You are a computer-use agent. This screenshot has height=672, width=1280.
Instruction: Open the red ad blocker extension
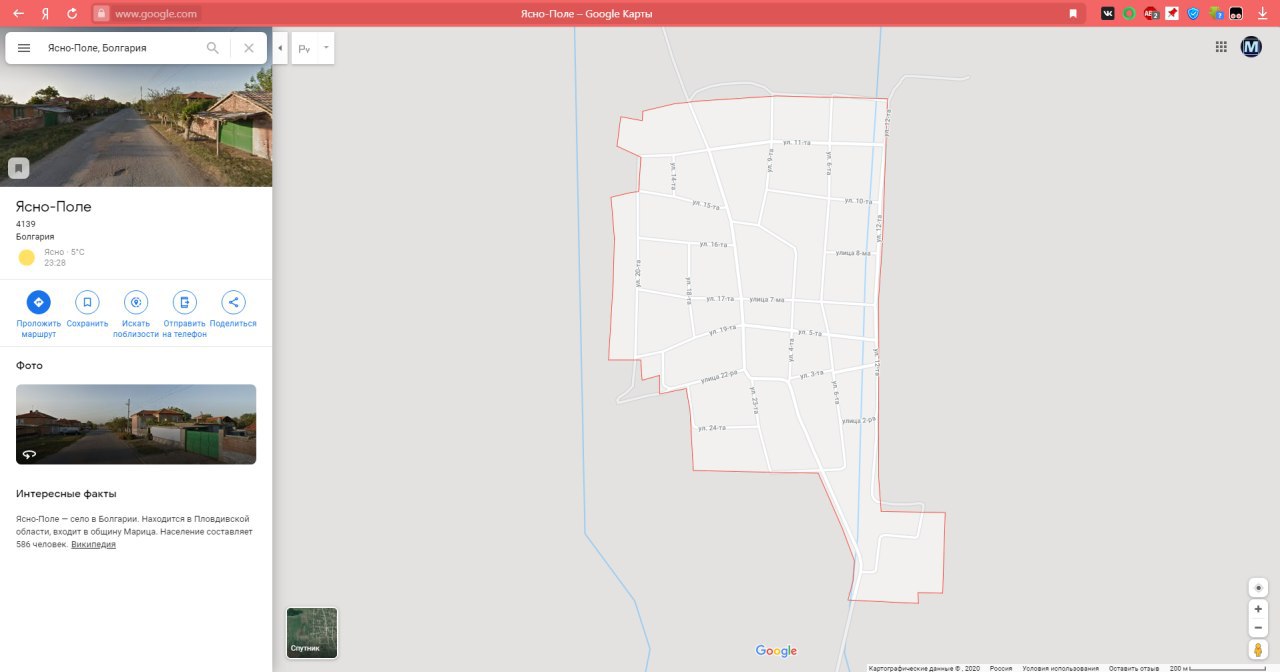1151,14
